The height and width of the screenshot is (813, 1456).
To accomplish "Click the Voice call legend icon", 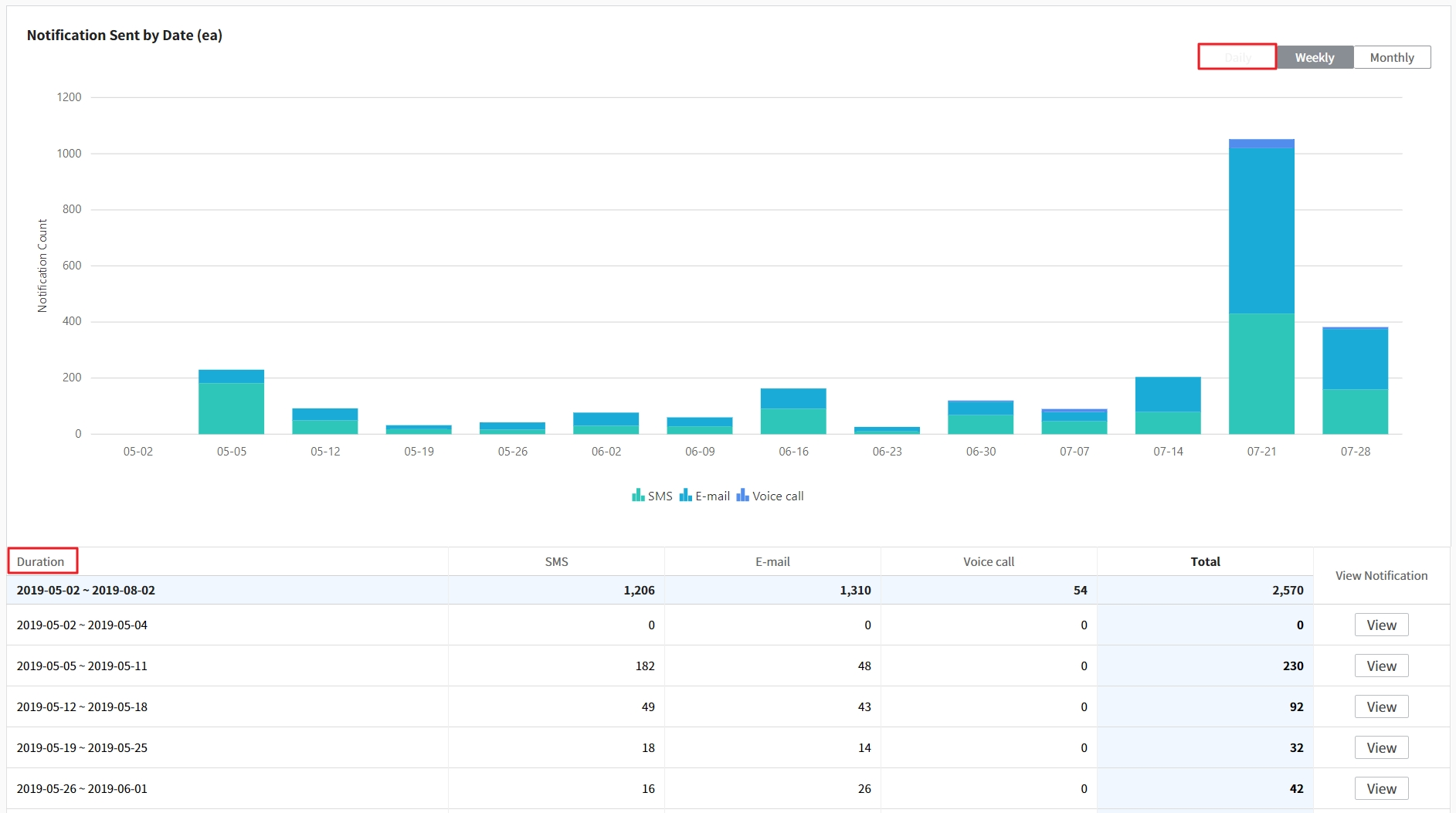I will point(742,496).
